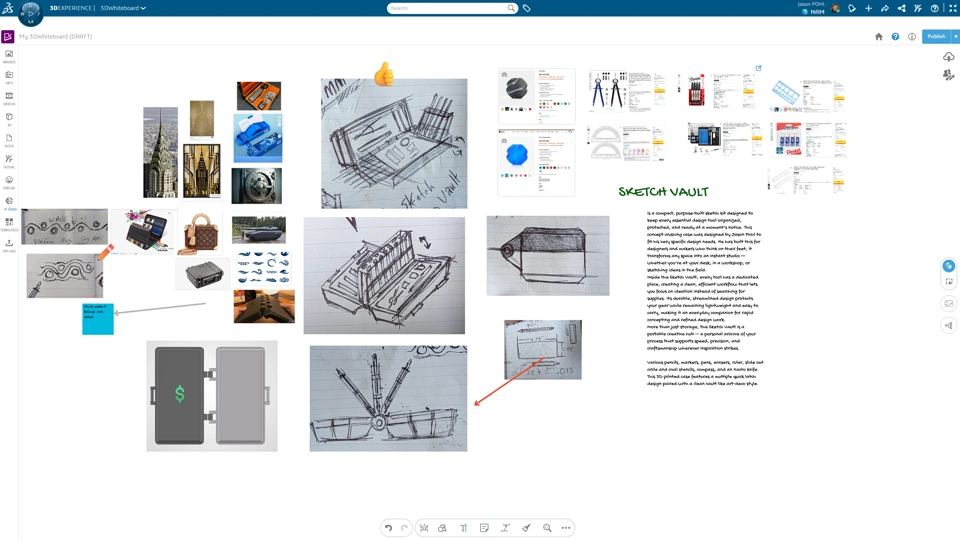This screenshot has height=540, width=960.
Task: Open the blue whiteboard help icon
Action: (895, 37)
